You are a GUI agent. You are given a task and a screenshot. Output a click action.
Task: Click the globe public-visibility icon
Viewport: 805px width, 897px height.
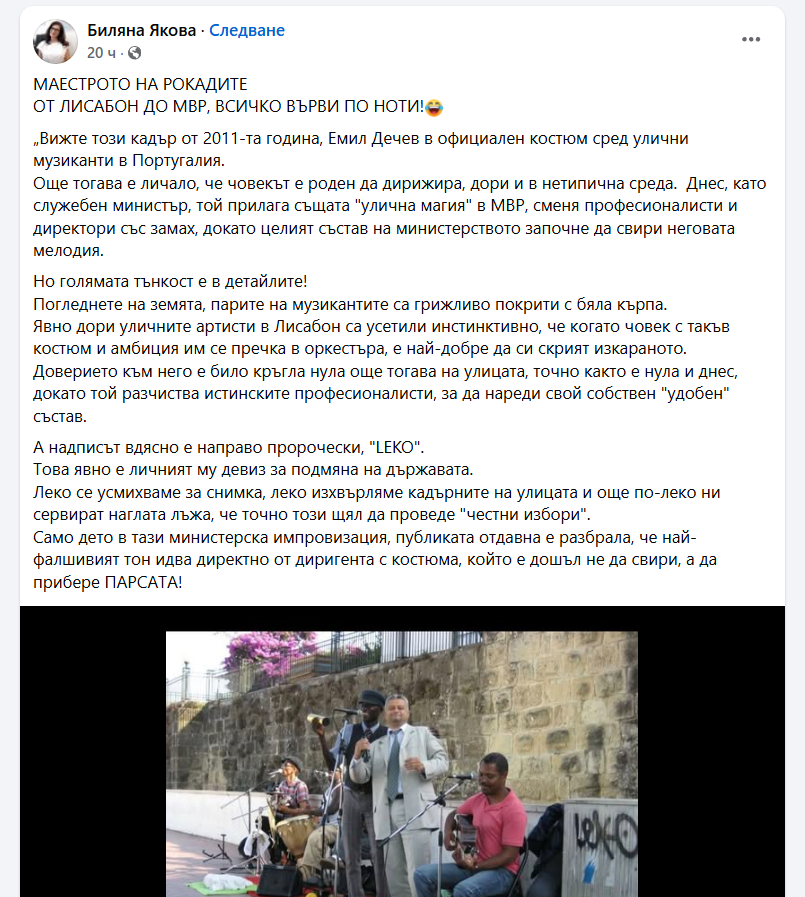[x=134, y=53]
